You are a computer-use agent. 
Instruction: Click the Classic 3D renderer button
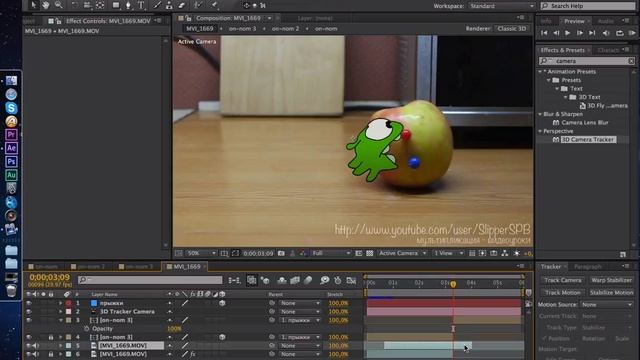[511, 29]
